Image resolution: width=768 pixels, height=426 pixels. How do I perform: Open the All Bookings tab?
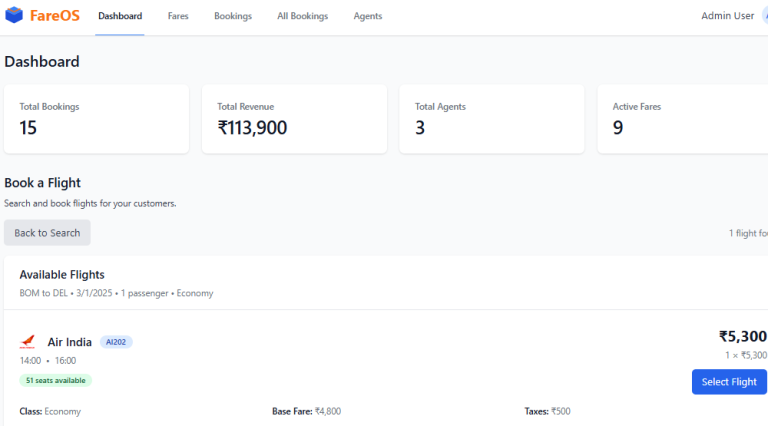coord(303,16)
